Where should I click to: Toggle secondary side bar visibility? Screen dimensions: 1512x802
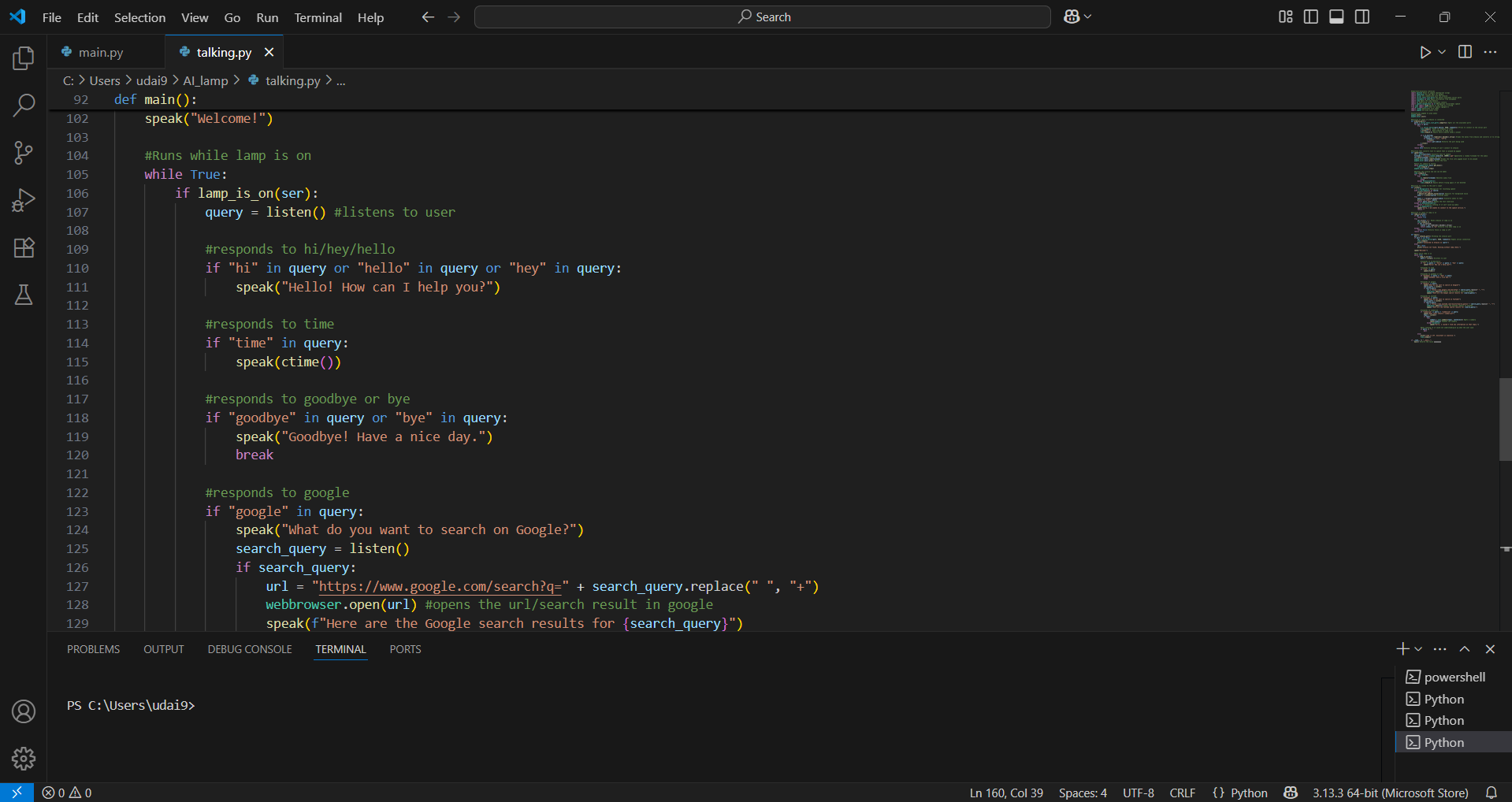[x=1362, y=17]
